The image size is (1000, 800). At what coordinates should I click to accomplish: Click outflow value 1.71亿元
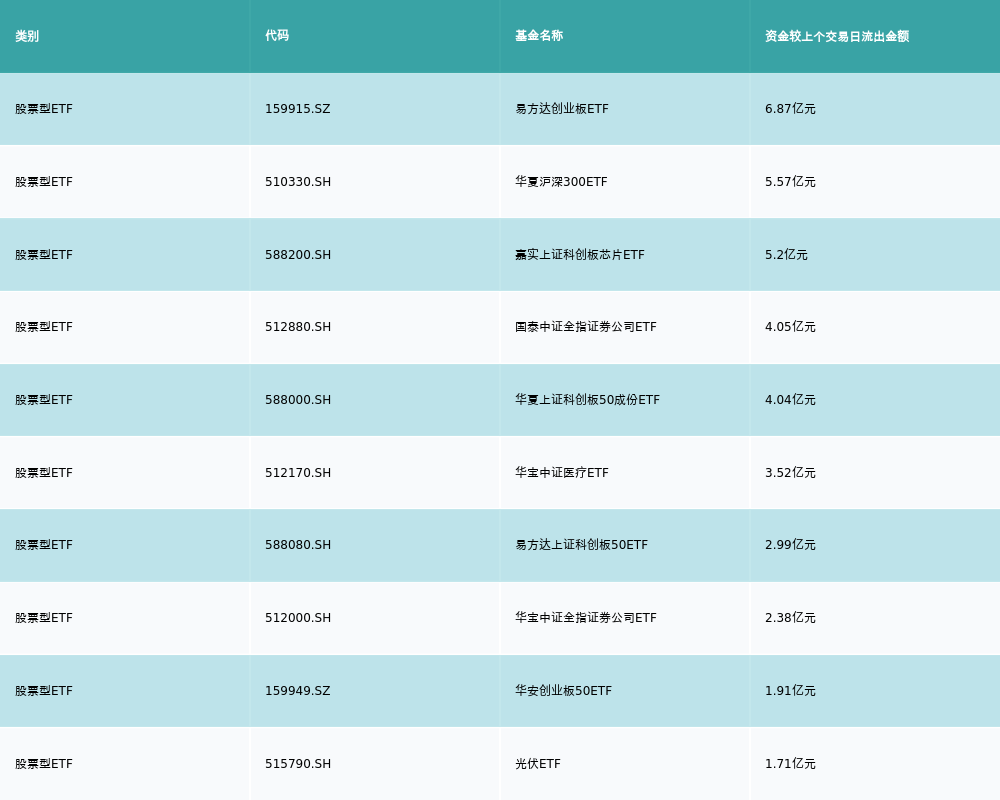point(790,764)
